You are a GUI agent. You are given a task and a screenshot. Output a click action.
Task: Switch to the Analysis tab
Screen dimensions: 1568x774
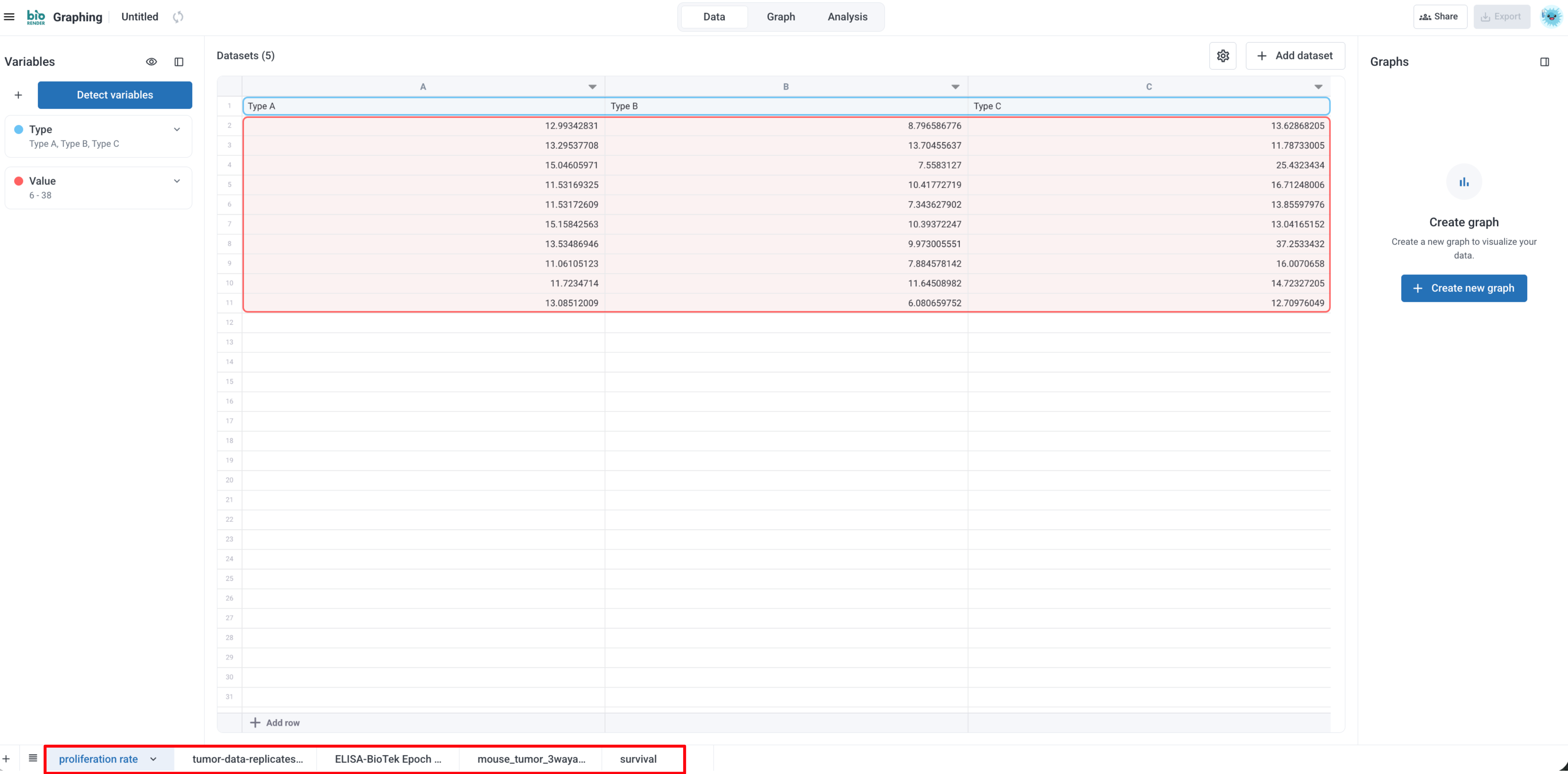click(x=847, y=17)
